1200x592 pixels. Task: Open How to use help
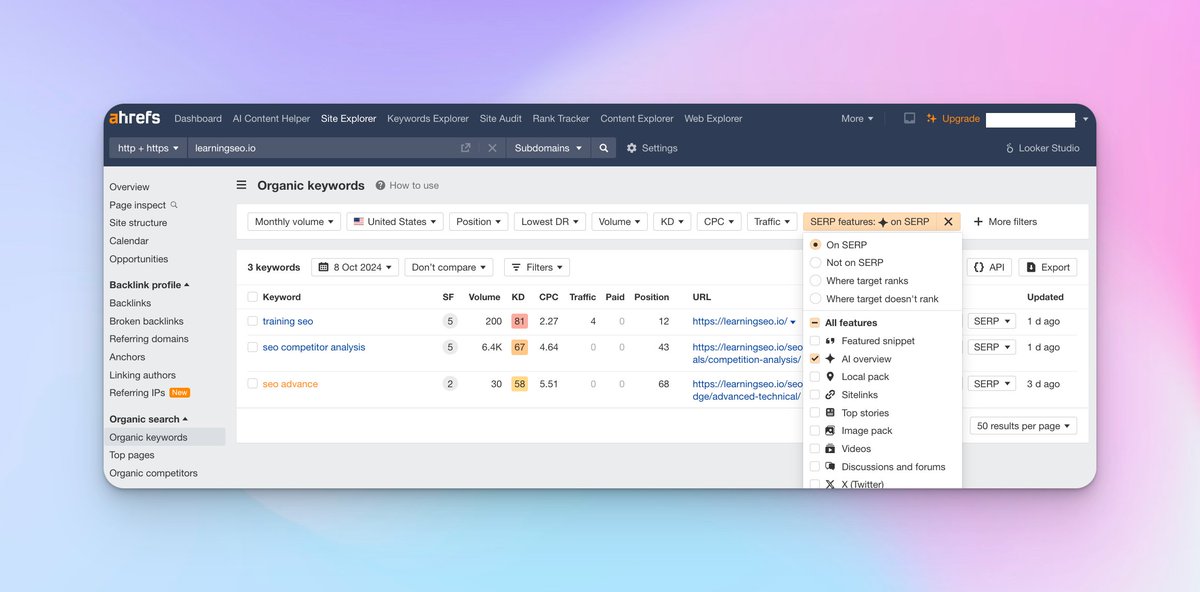tap(407, 185)
